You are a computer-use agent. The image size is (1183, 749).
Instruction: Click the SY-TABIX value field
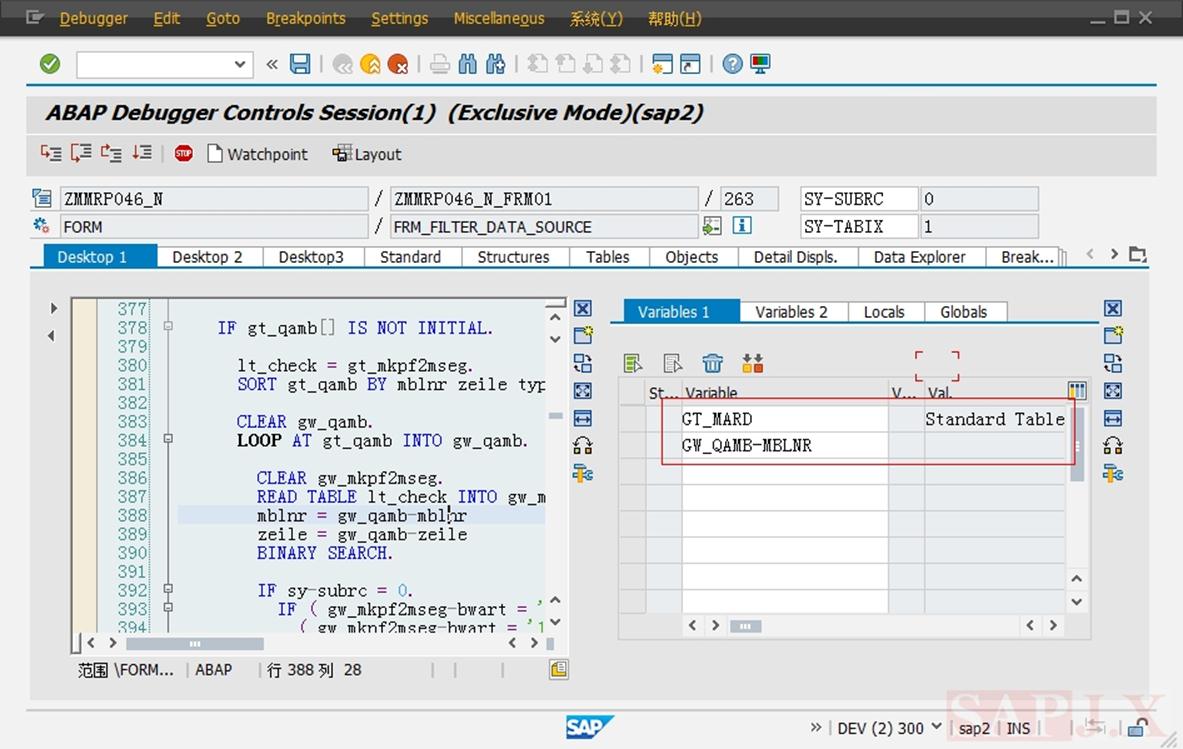pos(979,226)
